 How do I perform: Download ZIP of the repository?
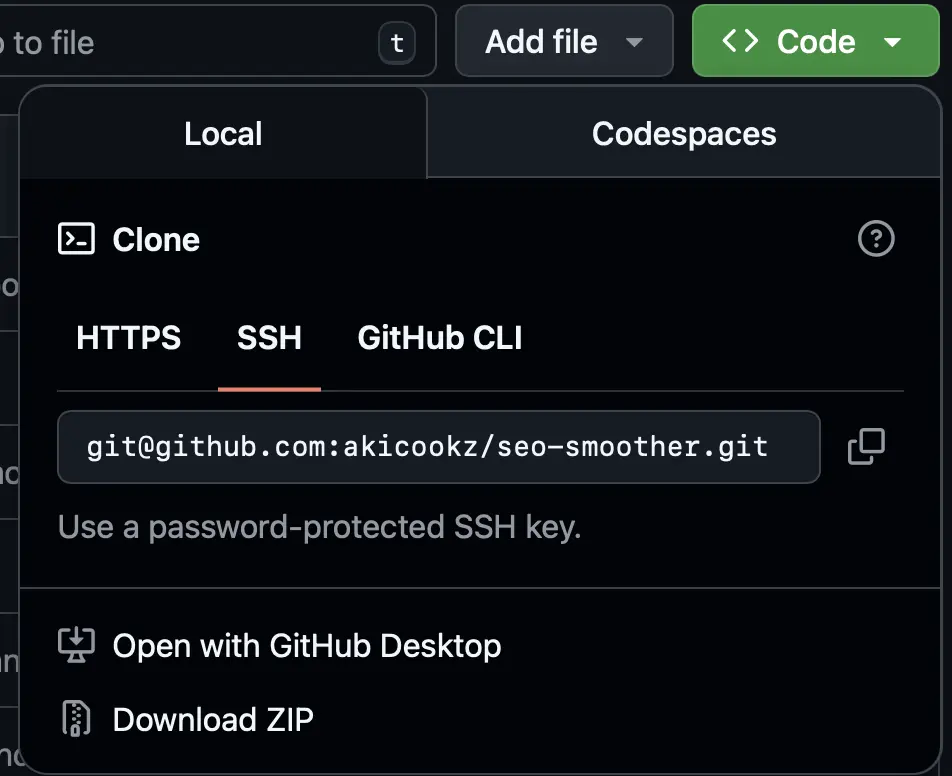(x=213, y=719)
